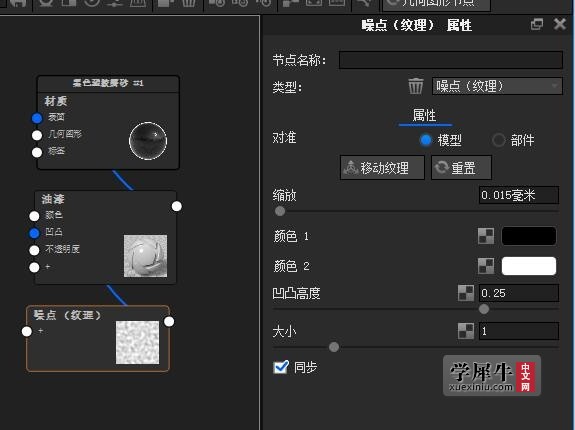Image resolution: width=575 pixels, height=430 pixels.
Task: Click the 凹凸高度 value field 0.25
Action: click(x=519, y=293)
